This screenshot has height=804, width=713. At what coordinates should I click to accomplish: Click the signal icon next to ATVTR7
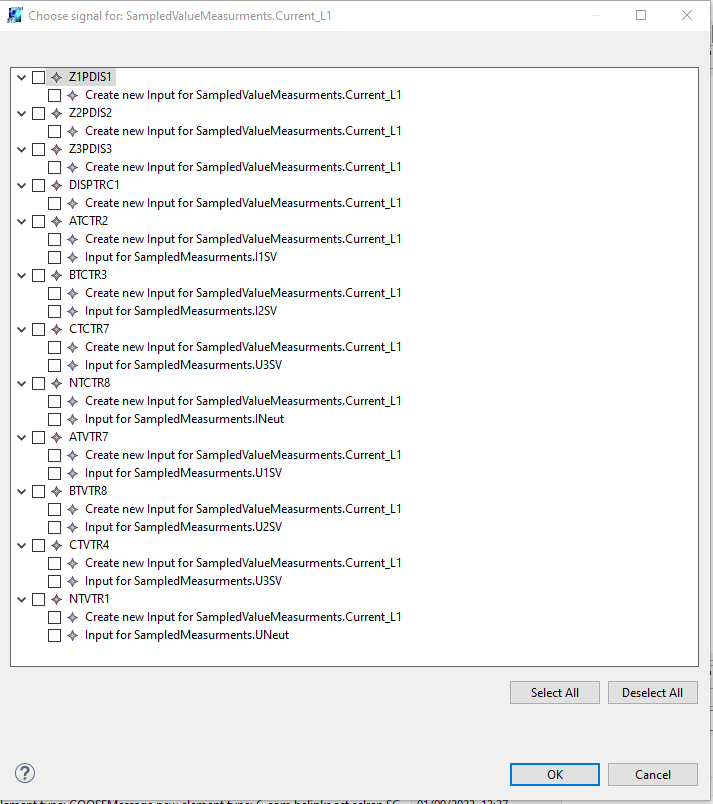[x=56, y=437]
